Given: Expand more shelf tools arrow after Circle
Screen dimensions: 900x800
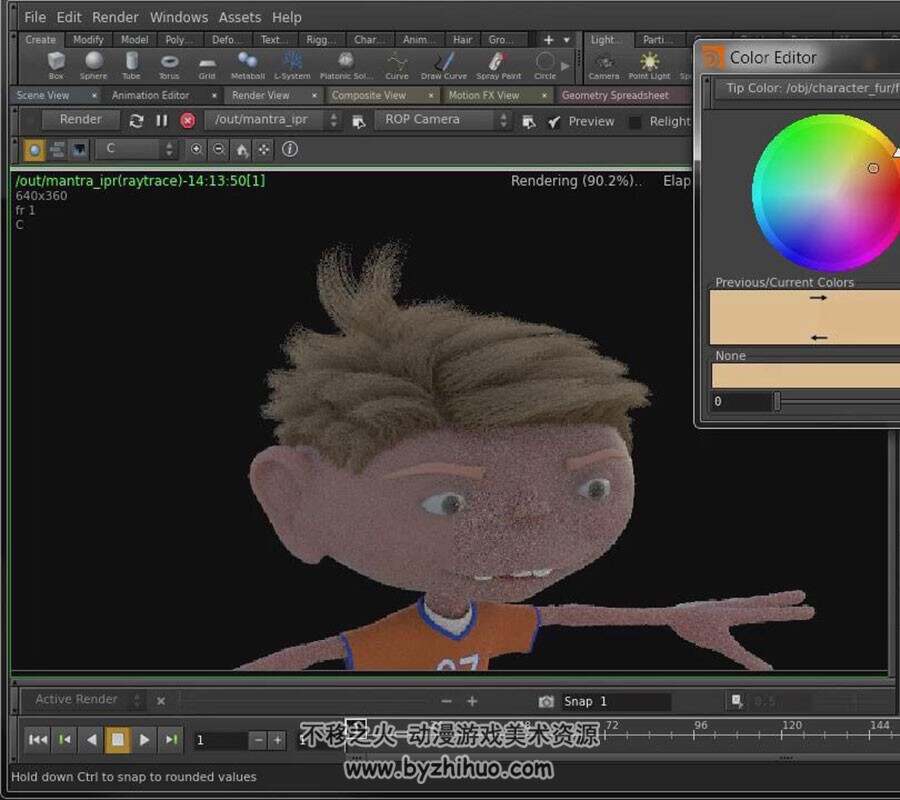Looking at the screenshot, I should 565,66.
